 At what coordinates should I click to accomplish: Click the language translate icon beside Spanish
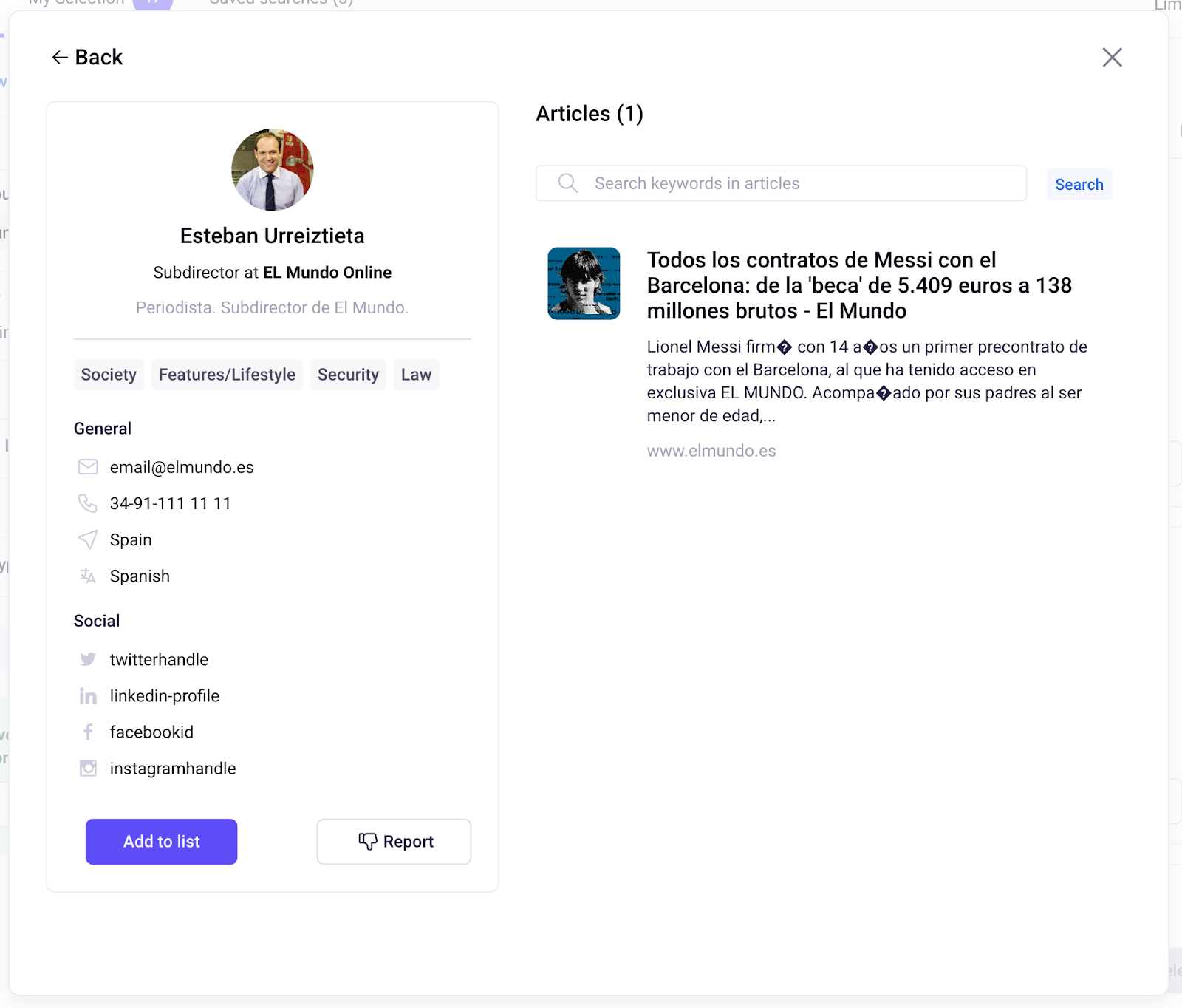click(88, 576)
